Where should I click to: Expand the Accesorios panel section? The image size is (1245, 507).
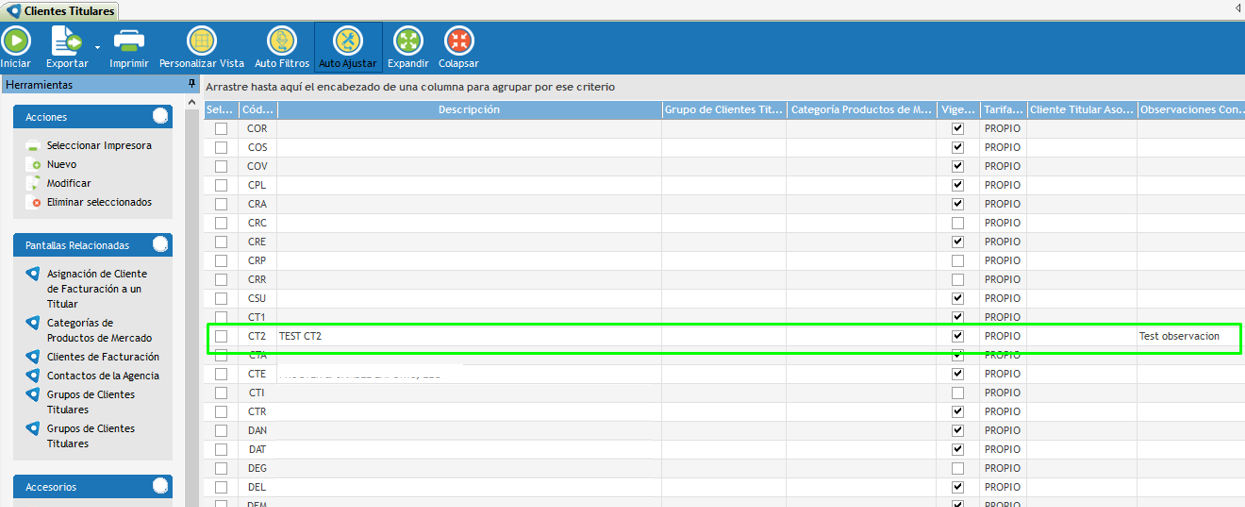[160, 487]
